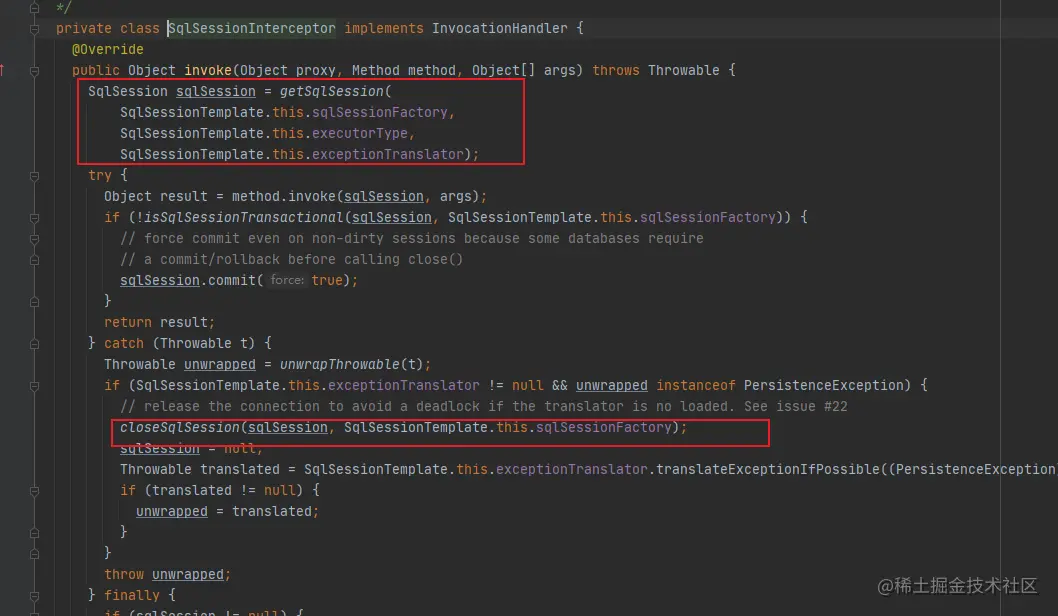
Task: Click translateExceptionIfPossible method call
Action: coord(768,469)
